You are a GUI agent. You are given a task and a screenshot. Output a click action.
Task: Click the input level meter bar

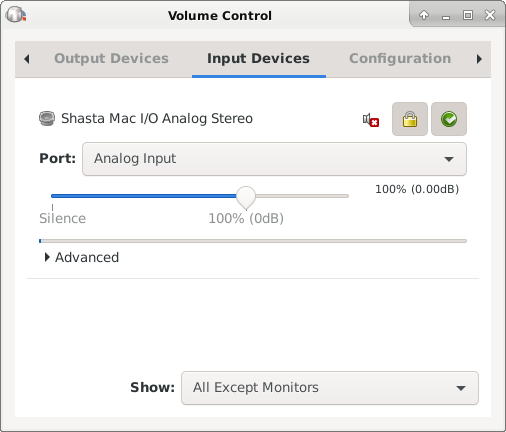point(253,241)
